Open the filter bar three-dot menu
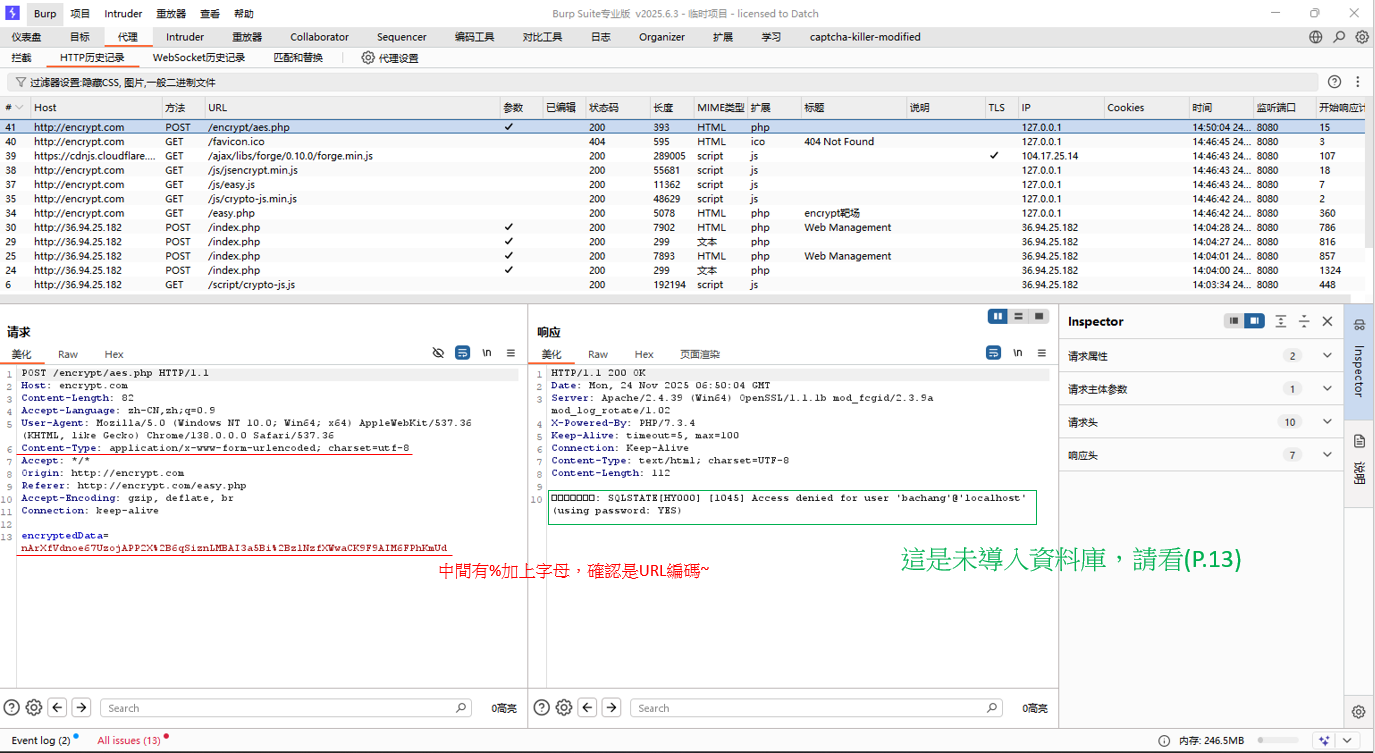This screenshot has width=1375, height=753. pos(1358,82)
